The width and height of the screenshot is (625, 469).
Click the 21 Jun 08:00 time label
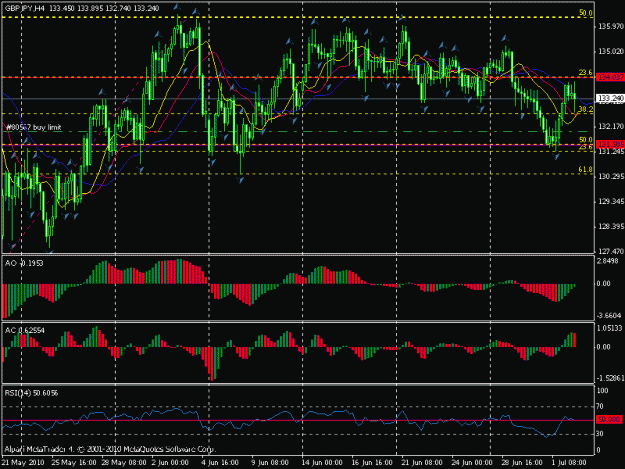[x=421, y=463]
